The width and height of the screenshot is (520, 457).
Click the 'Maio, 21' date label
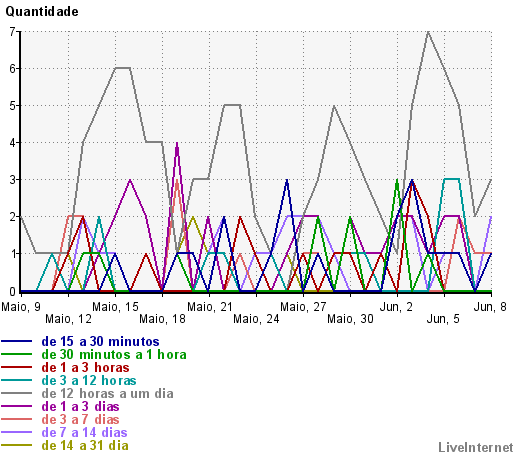tap(210, 307)
